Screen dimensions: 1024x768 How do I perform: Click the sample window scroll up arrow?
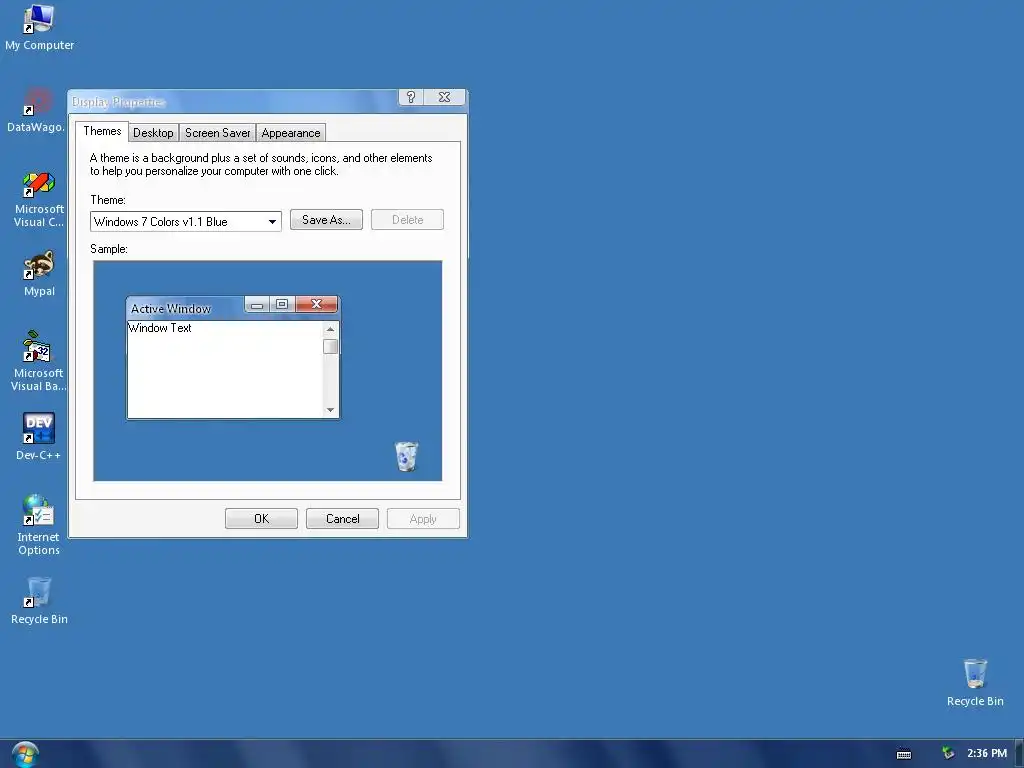pos(330,329)
